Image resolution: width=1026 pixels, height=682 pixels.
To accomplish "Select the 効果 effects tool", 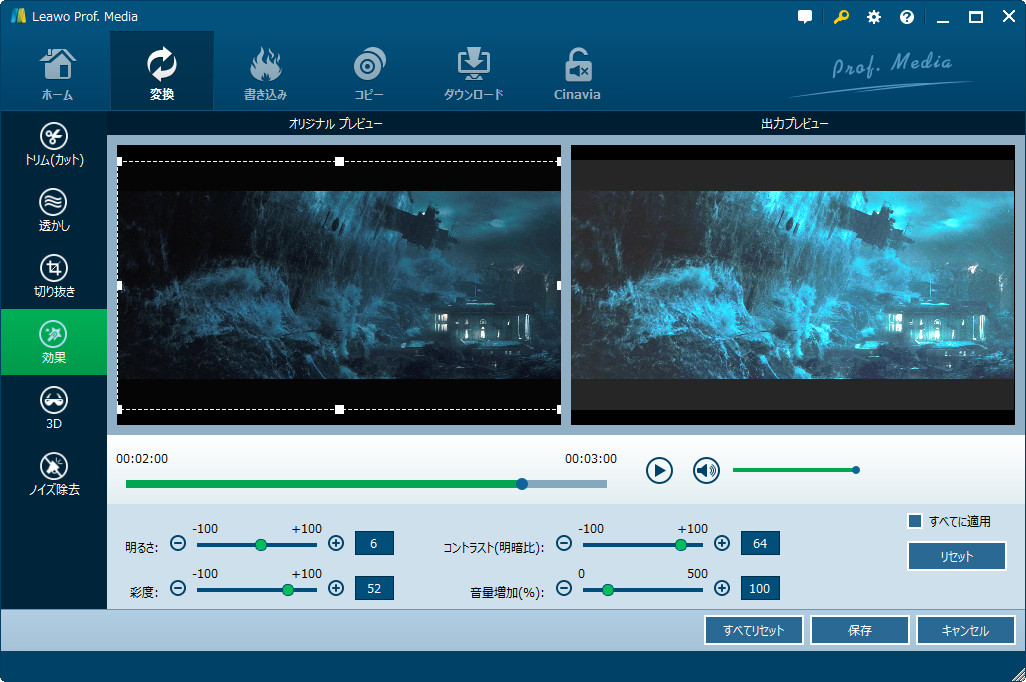I will [x=54, y=342].
